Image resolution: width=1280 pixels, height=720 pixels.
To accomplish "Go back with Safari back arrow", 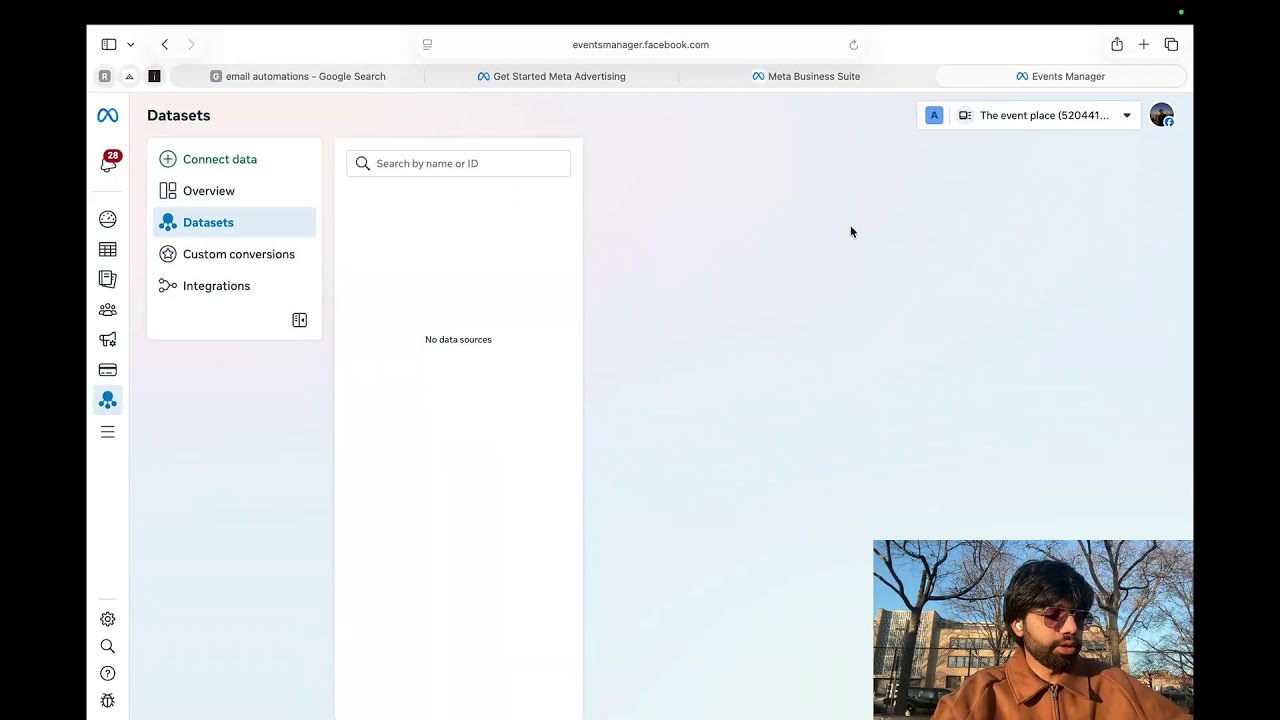I will (x=165, y=44).
